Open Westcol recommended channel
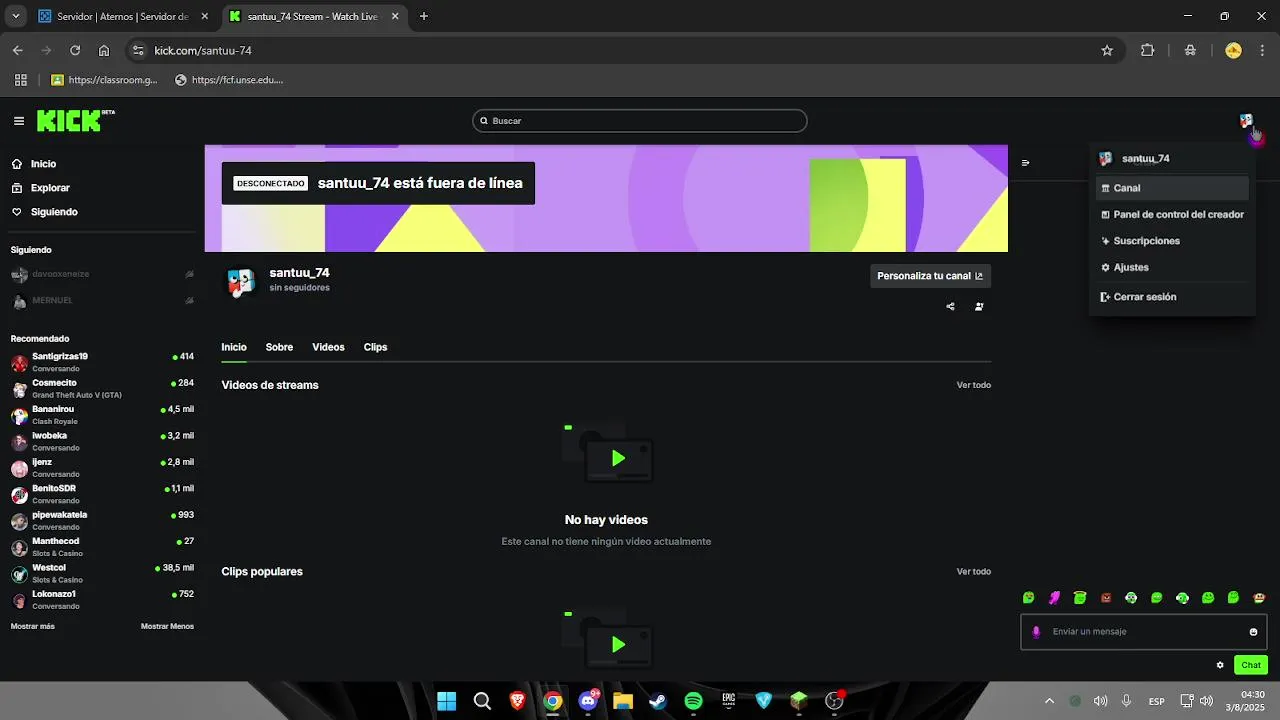Screen dimensions: 1280x720 pyautogui.click(x=102, y=573)
